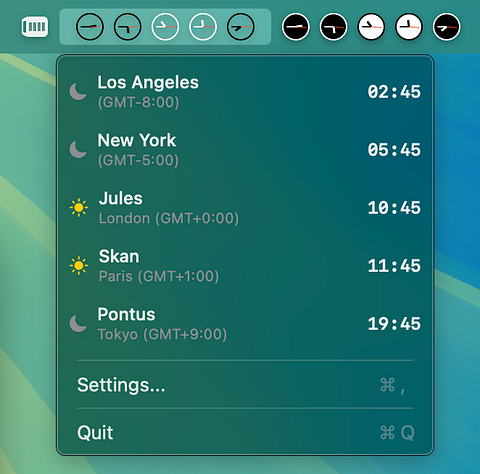Click the last outlined clock in the highlighted group
The width and height of the screenshot is (480, 474).
click(241, 27)
